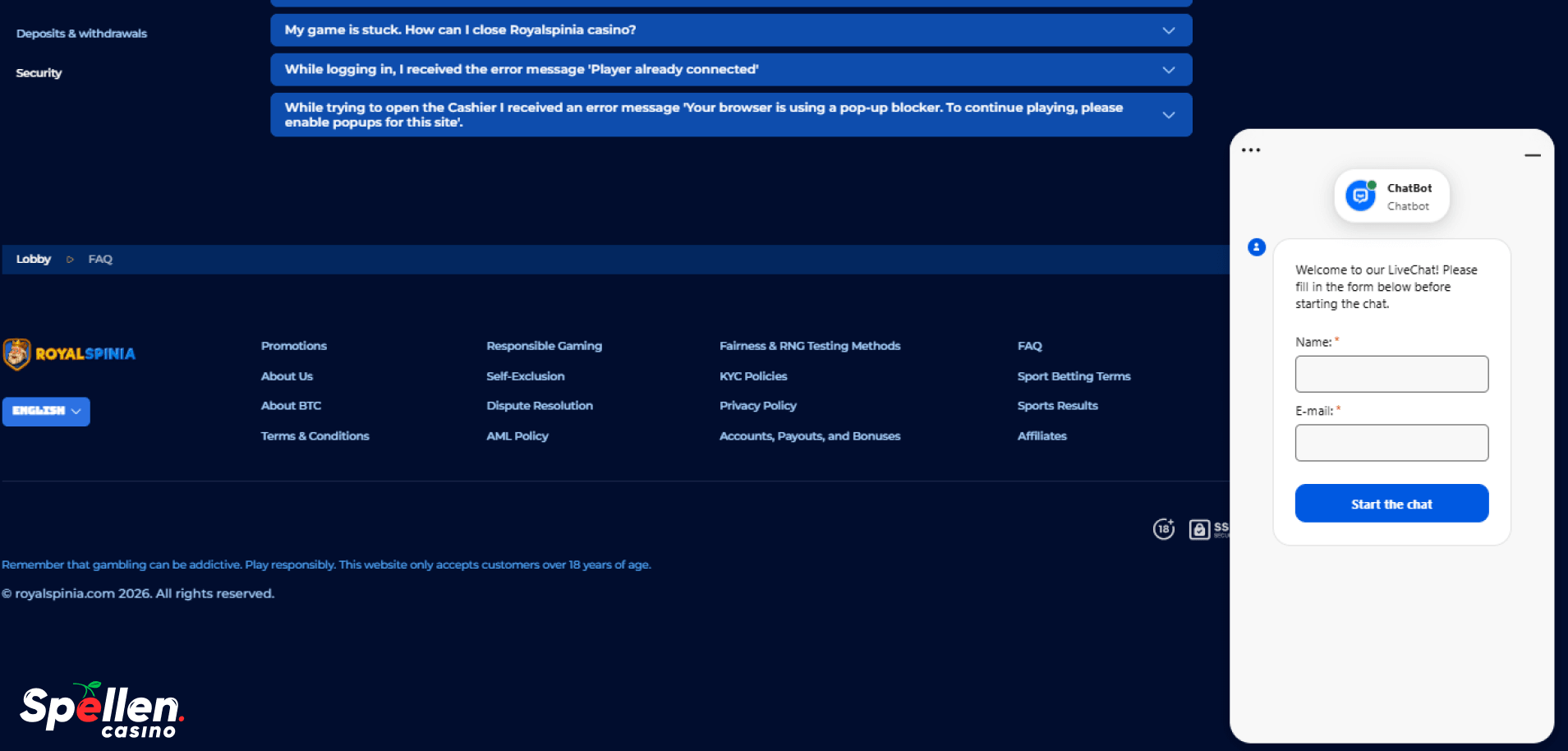Open the English language dropdown
The height and width of the screenshot is (751, 1568).
click(46, 411)
